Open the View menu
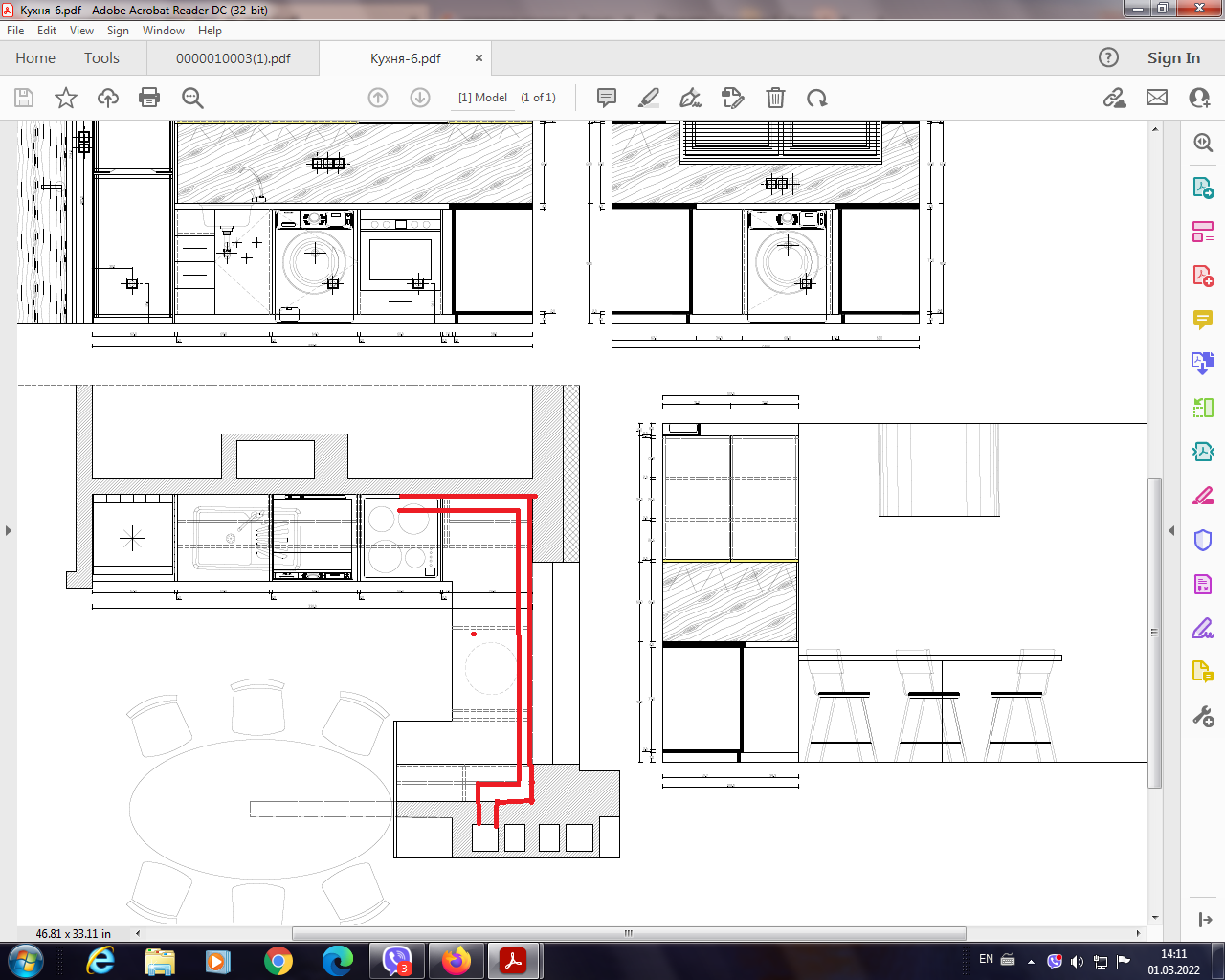This screenshot has height=980, width=1225. coord(81,31)
